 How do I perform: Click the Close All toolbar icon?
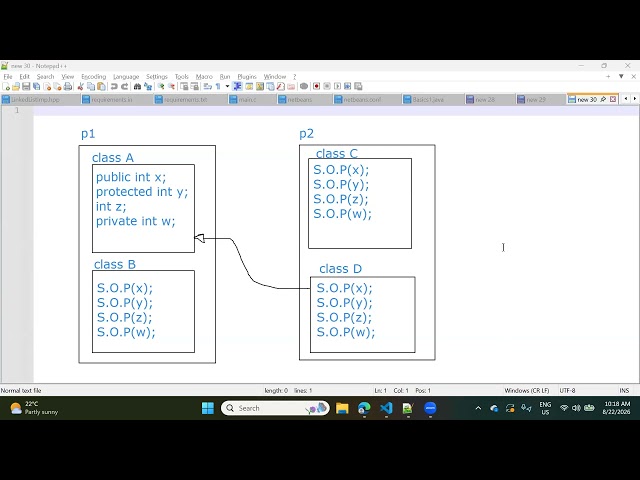click(x=58, y=87)
